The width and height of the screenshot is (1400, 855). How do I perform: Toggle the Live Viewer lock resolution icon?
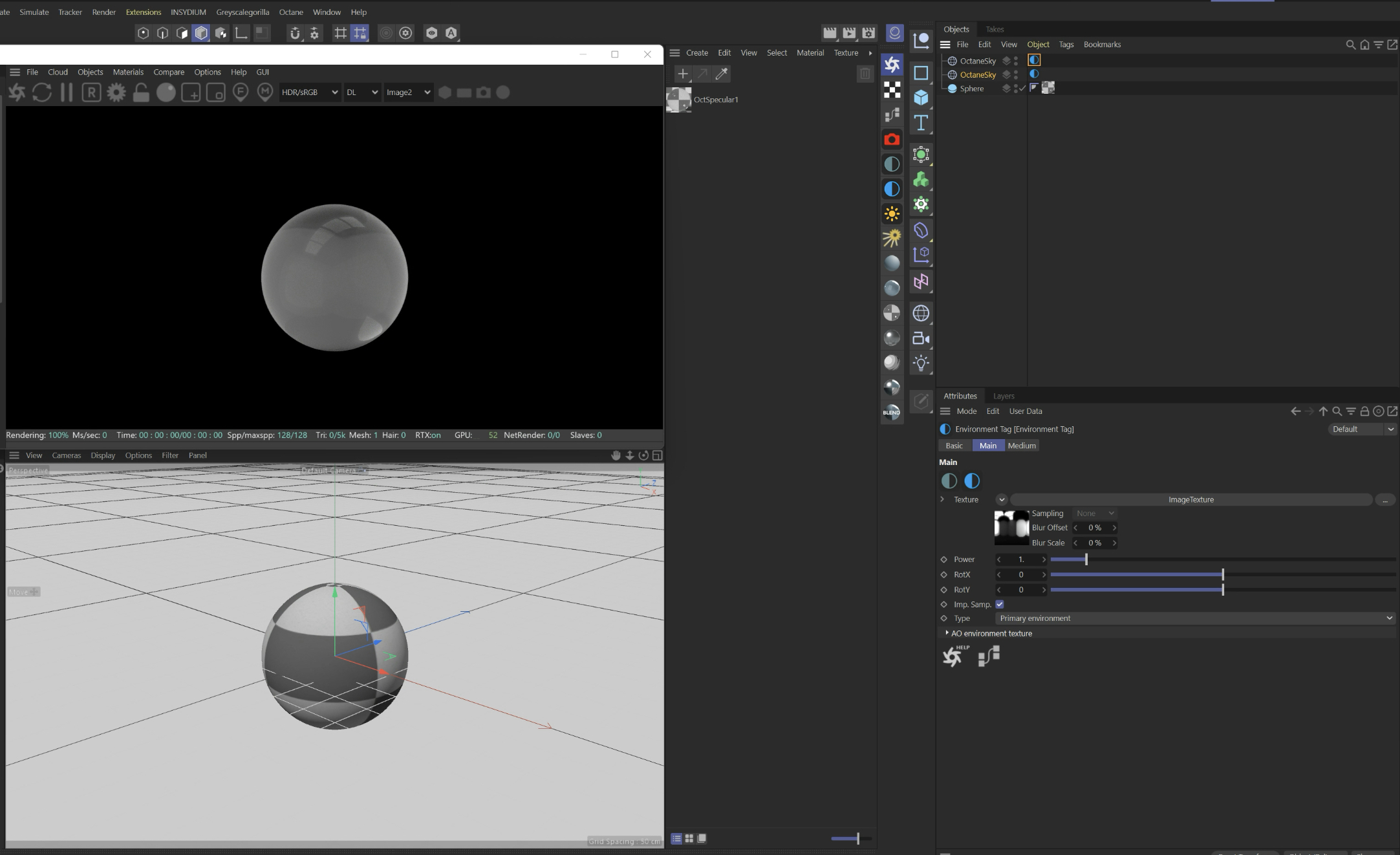tap(141, 92)
